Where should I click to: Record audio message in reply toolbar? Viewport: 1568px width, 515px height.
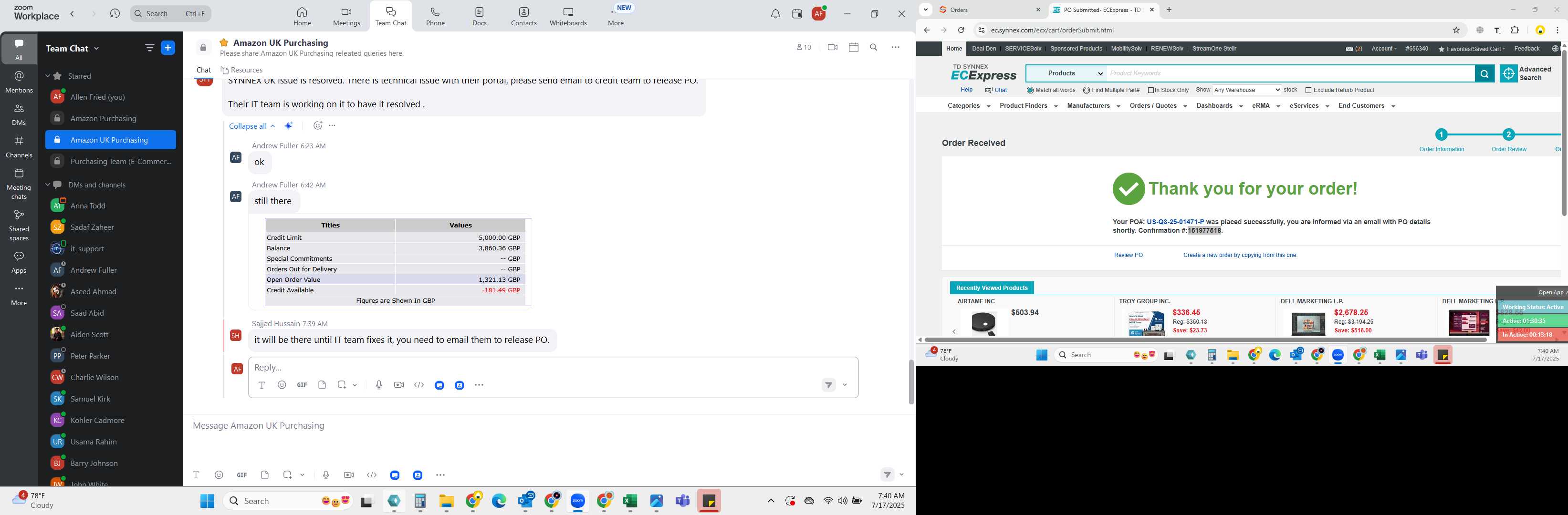(378, 385)
